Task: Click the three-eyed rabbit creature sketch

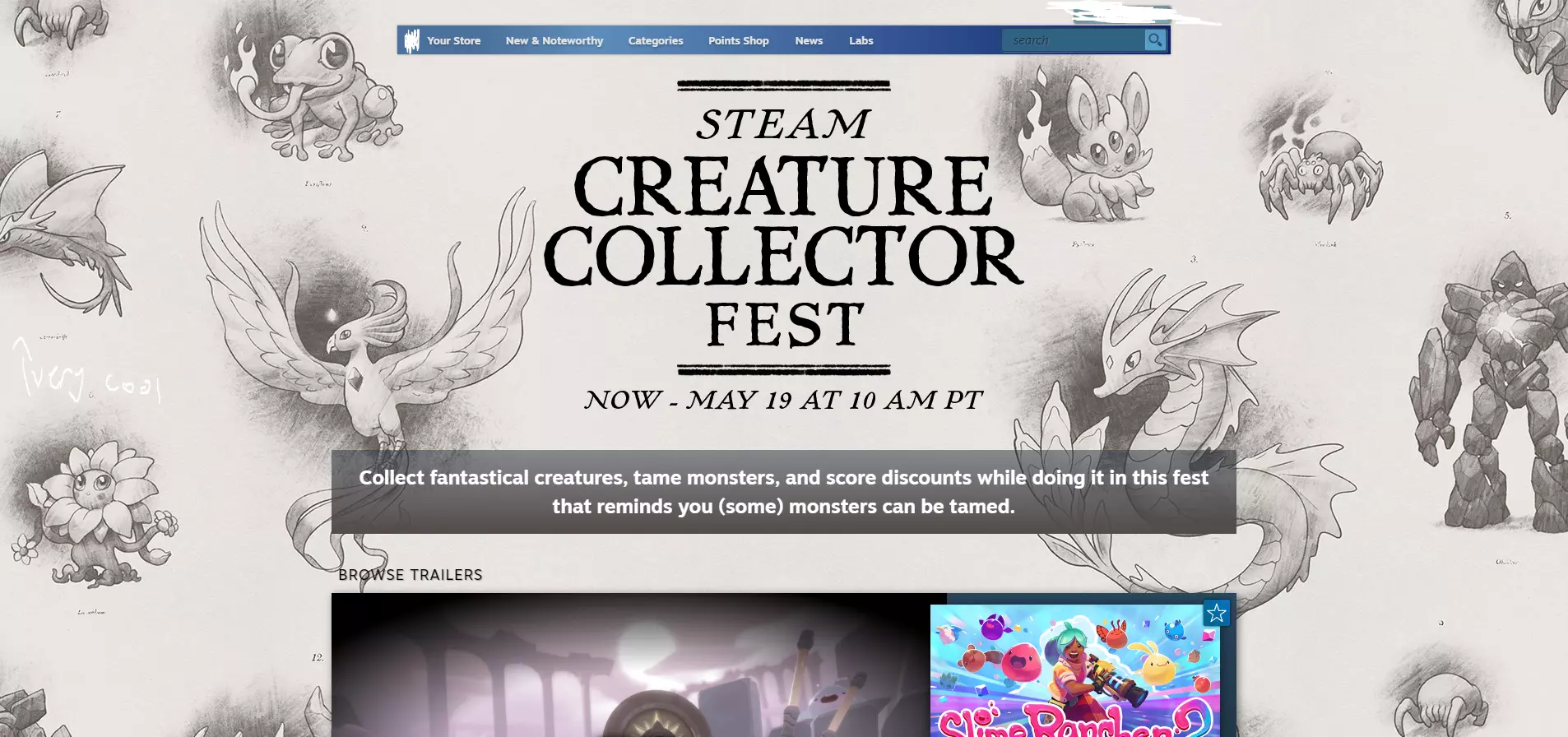Action: point(1086,148)
